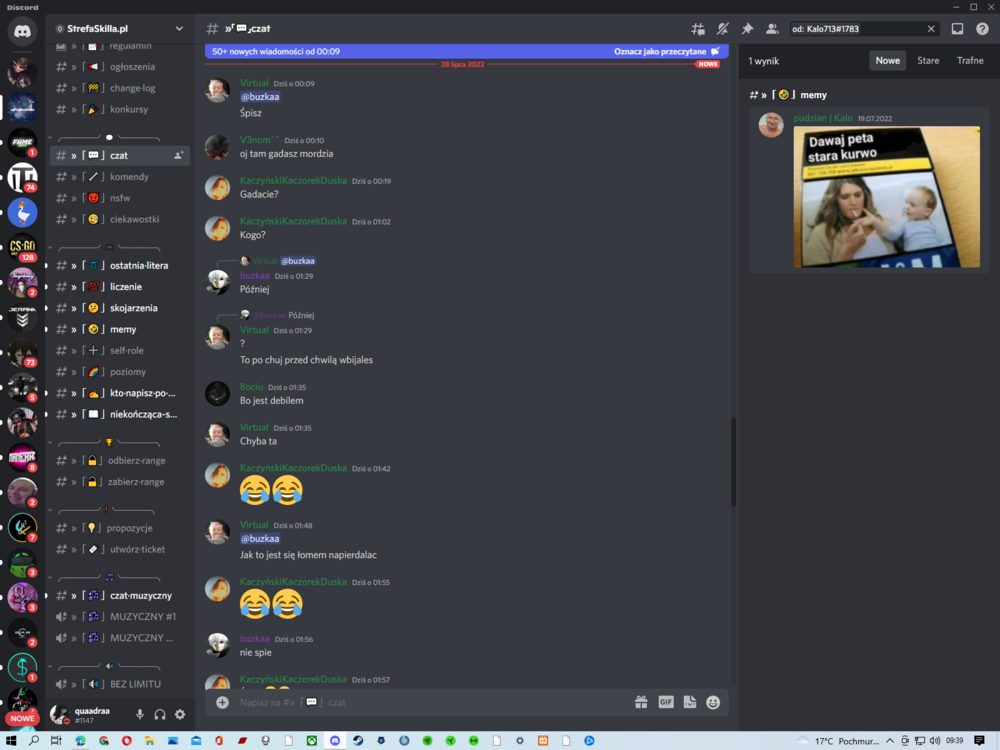Screen dimensions: 1000x750
Task: Open the help question mark icon
Action: click(x=982, y=29)
